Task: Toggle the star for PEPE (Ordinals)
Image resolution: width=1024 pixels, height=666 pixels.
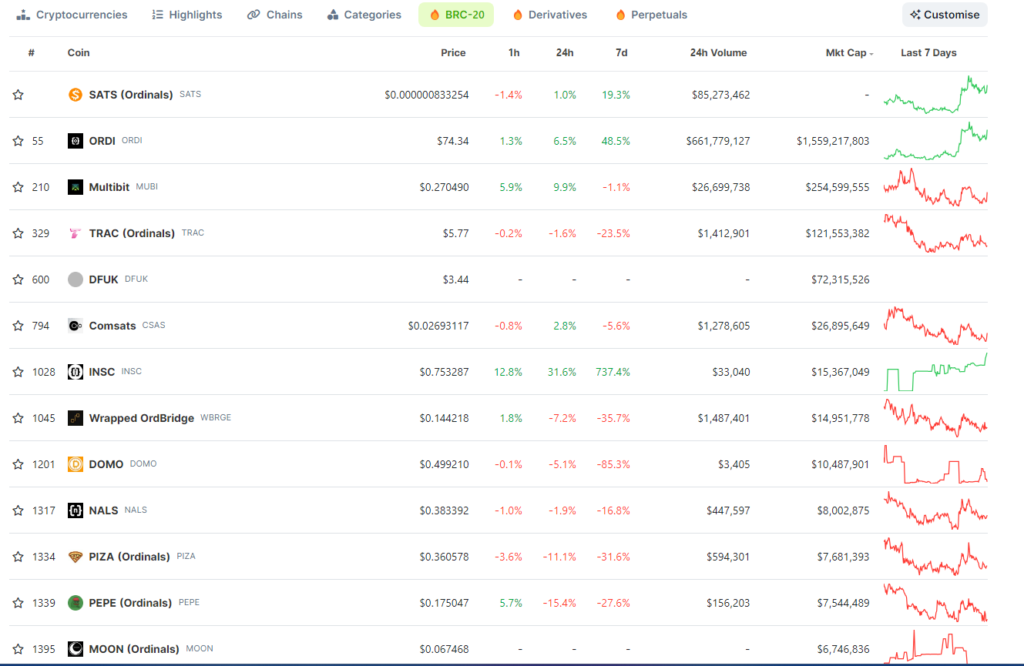Action: pyautogui.click(x=18, y=603)
